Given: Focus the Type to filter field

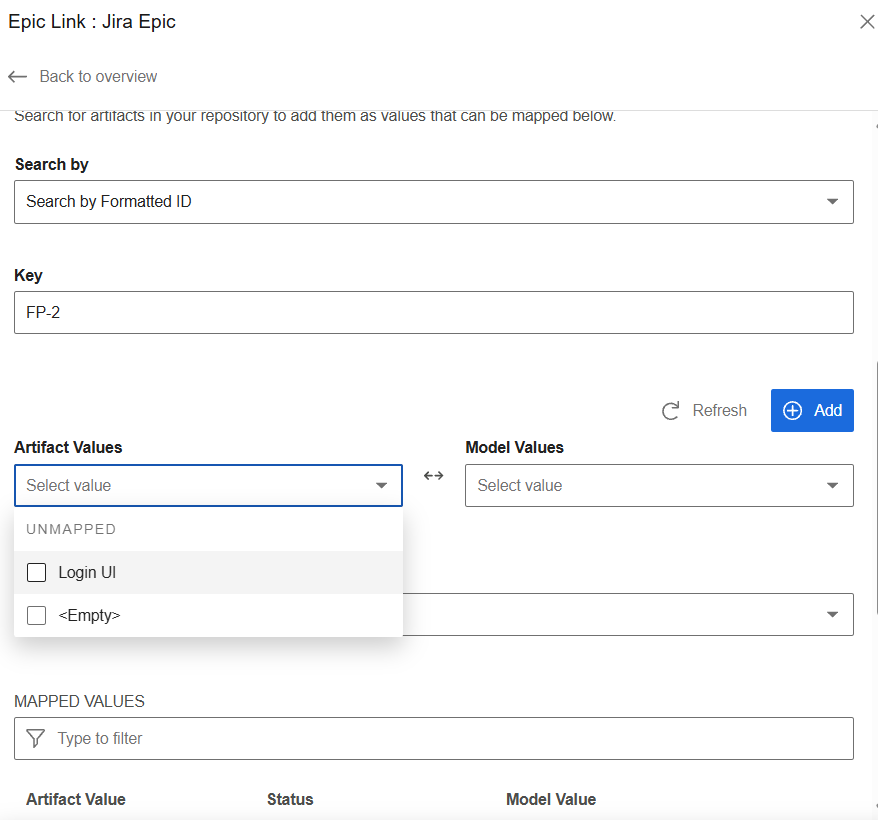Looking at the screenshot, I should [450, 739].
